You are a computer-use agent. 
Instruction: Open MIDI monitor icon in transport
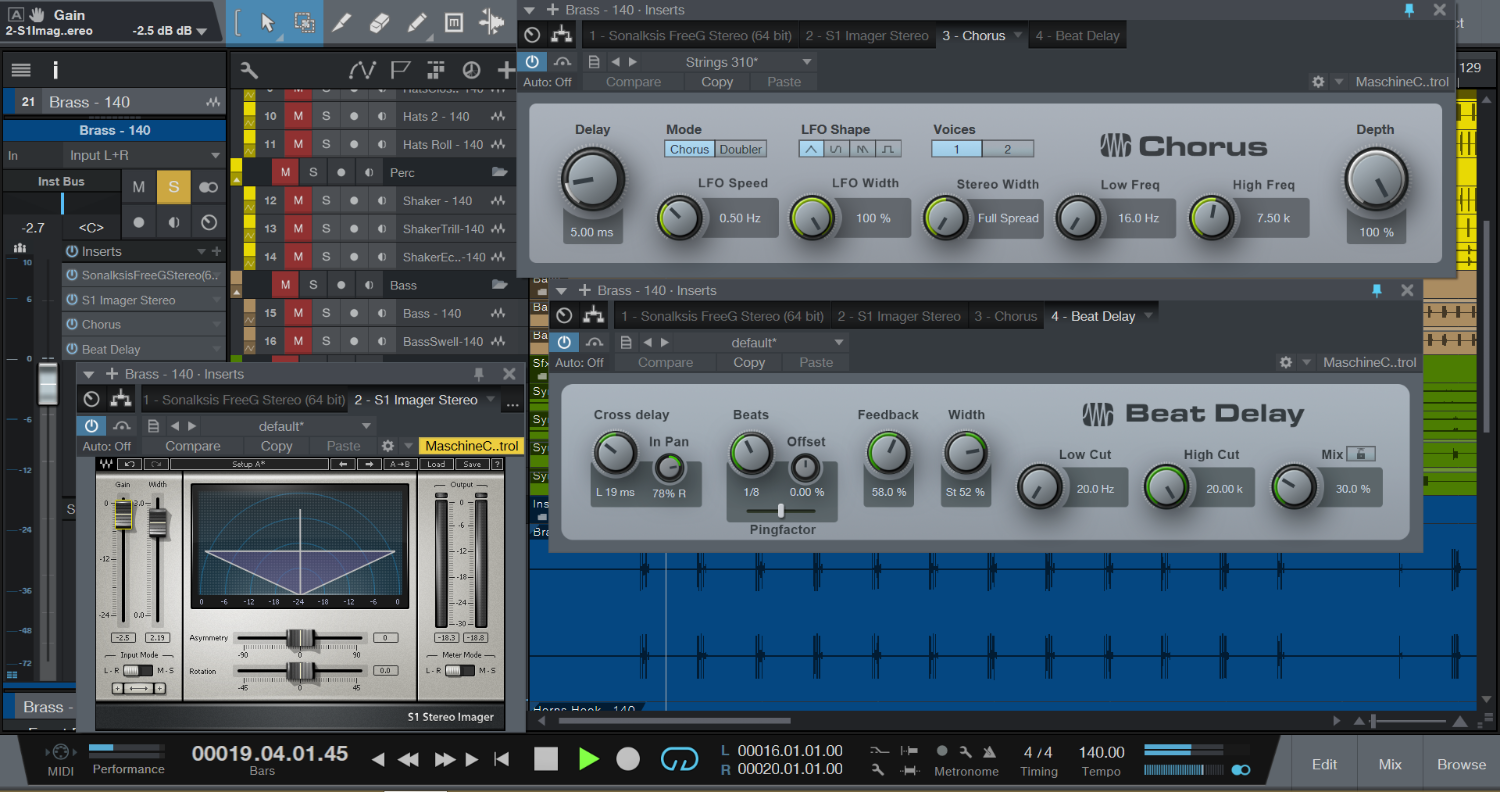[x=60, y=753]
